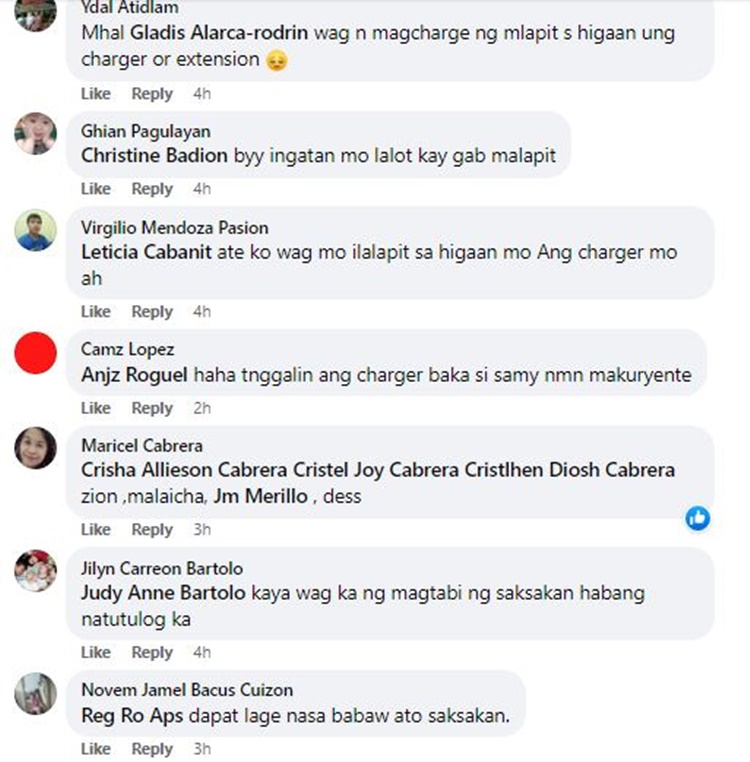Reply to Maricel Cabrera's comment

tap(152, 529)
